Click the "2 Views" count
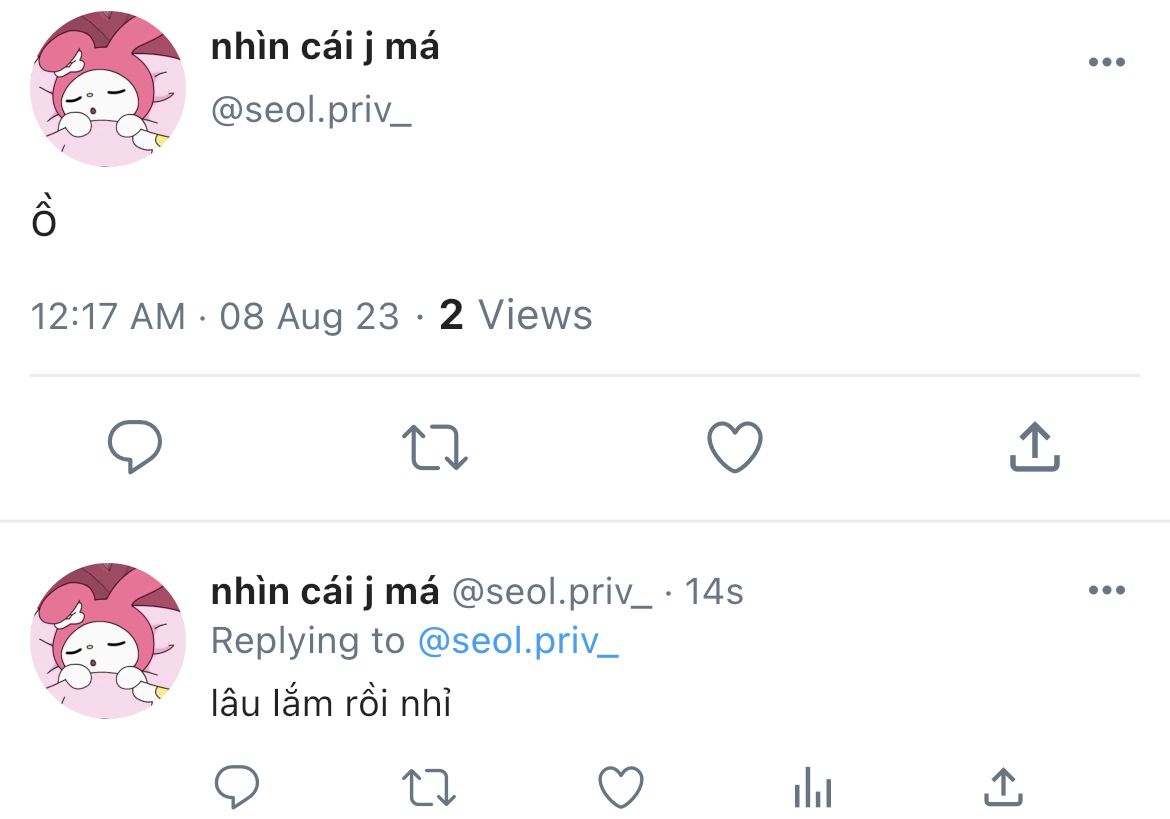1170x819 pixels. click(516, 316)
